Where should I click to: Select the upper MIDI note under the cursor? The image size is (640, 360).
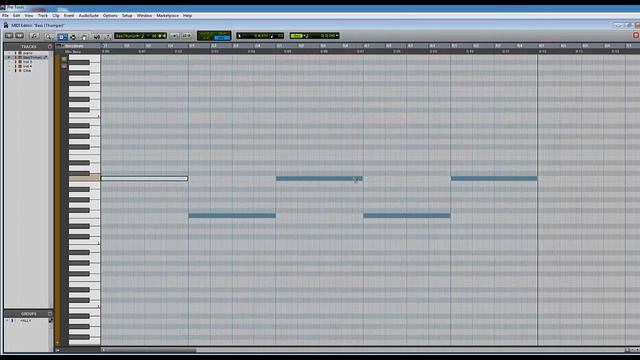coord(319,178)
